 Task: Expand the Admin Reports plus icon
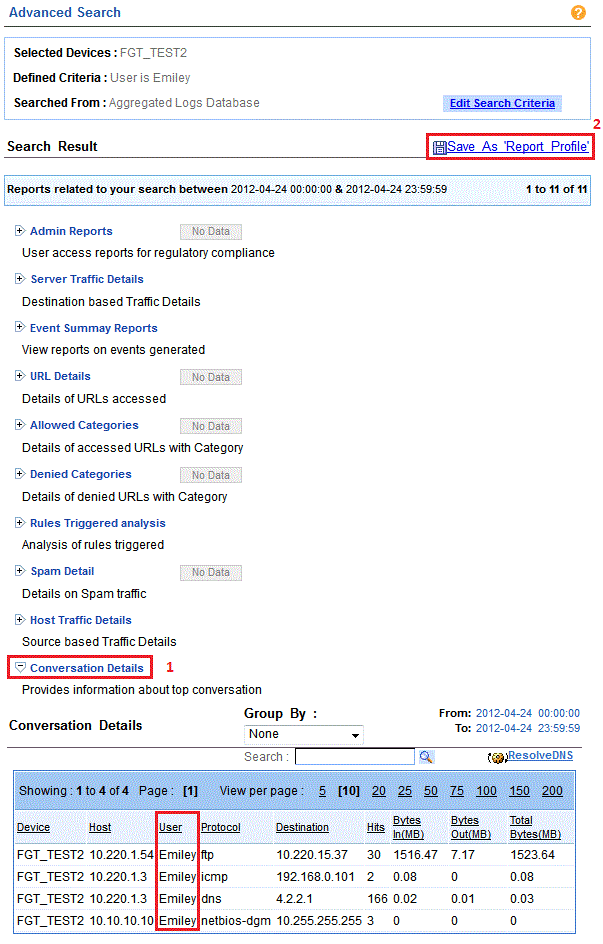coord(20,231)
